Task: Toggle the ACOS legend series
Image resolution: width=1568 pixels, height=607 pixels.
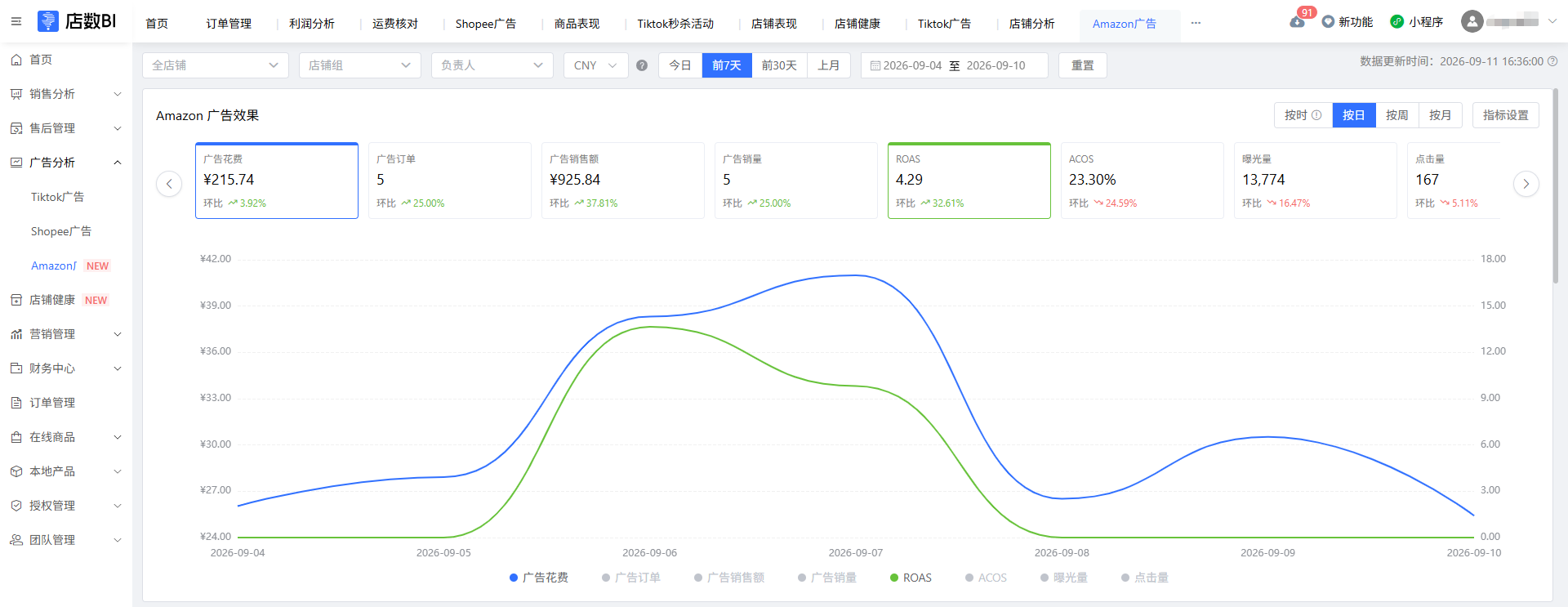Action: pyautogui.click(x=986, y=578)
